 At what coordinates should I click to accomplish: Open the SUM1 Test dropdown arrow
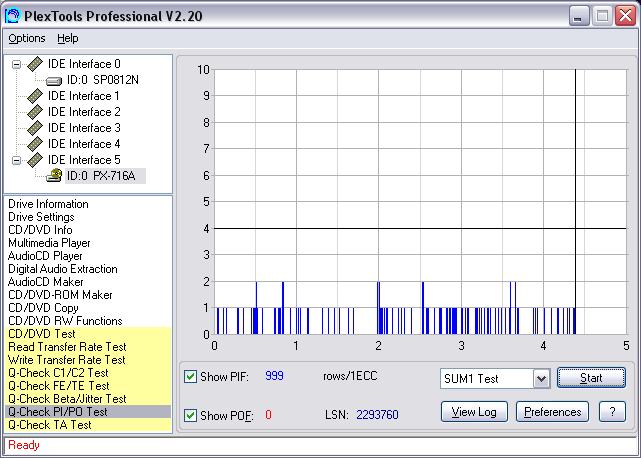pyautogui.click(x=542, y=379)
